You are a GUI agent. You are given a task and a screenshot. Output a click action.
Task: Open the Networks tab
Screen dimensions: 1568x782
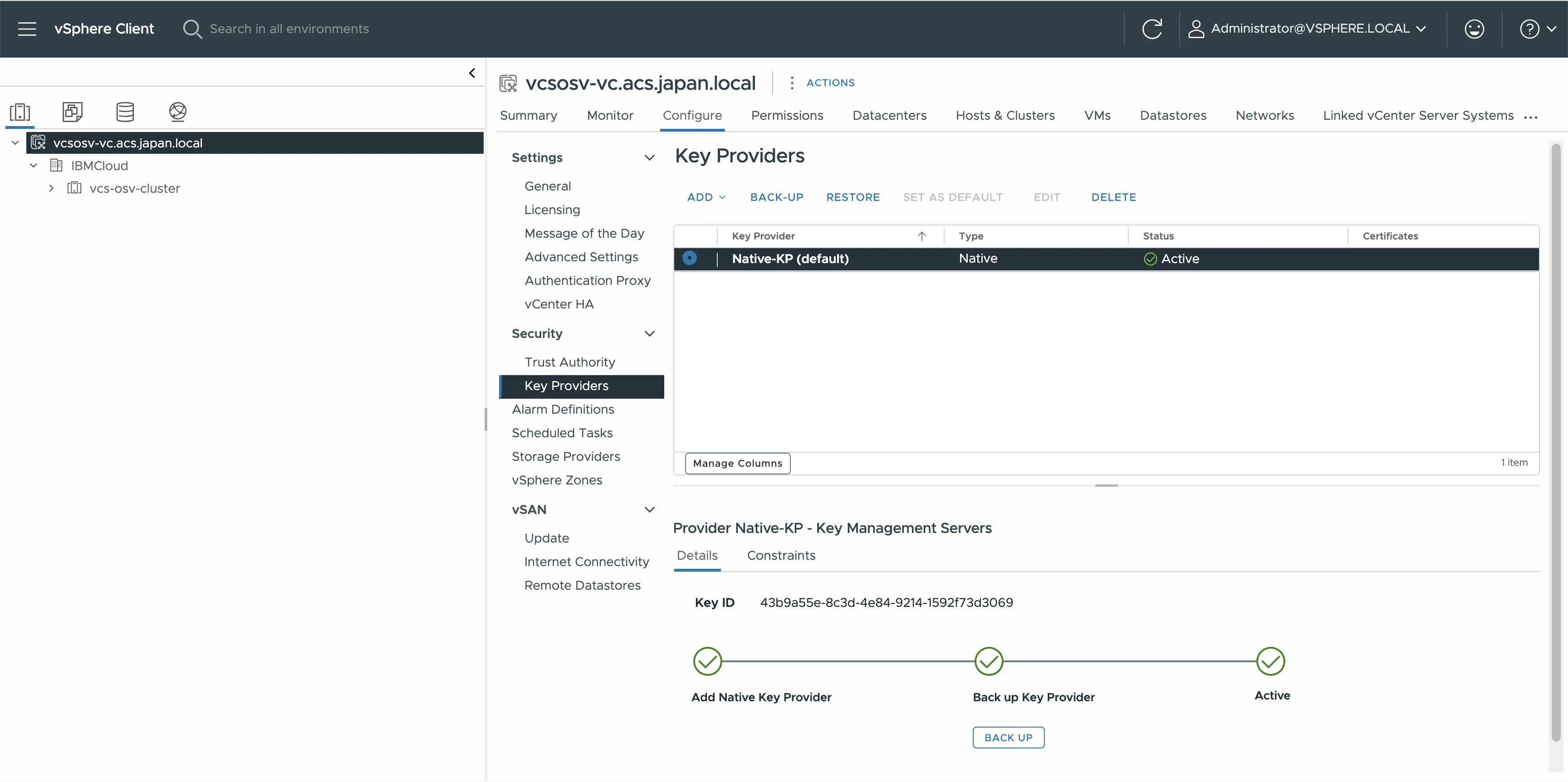point(1264,116)
